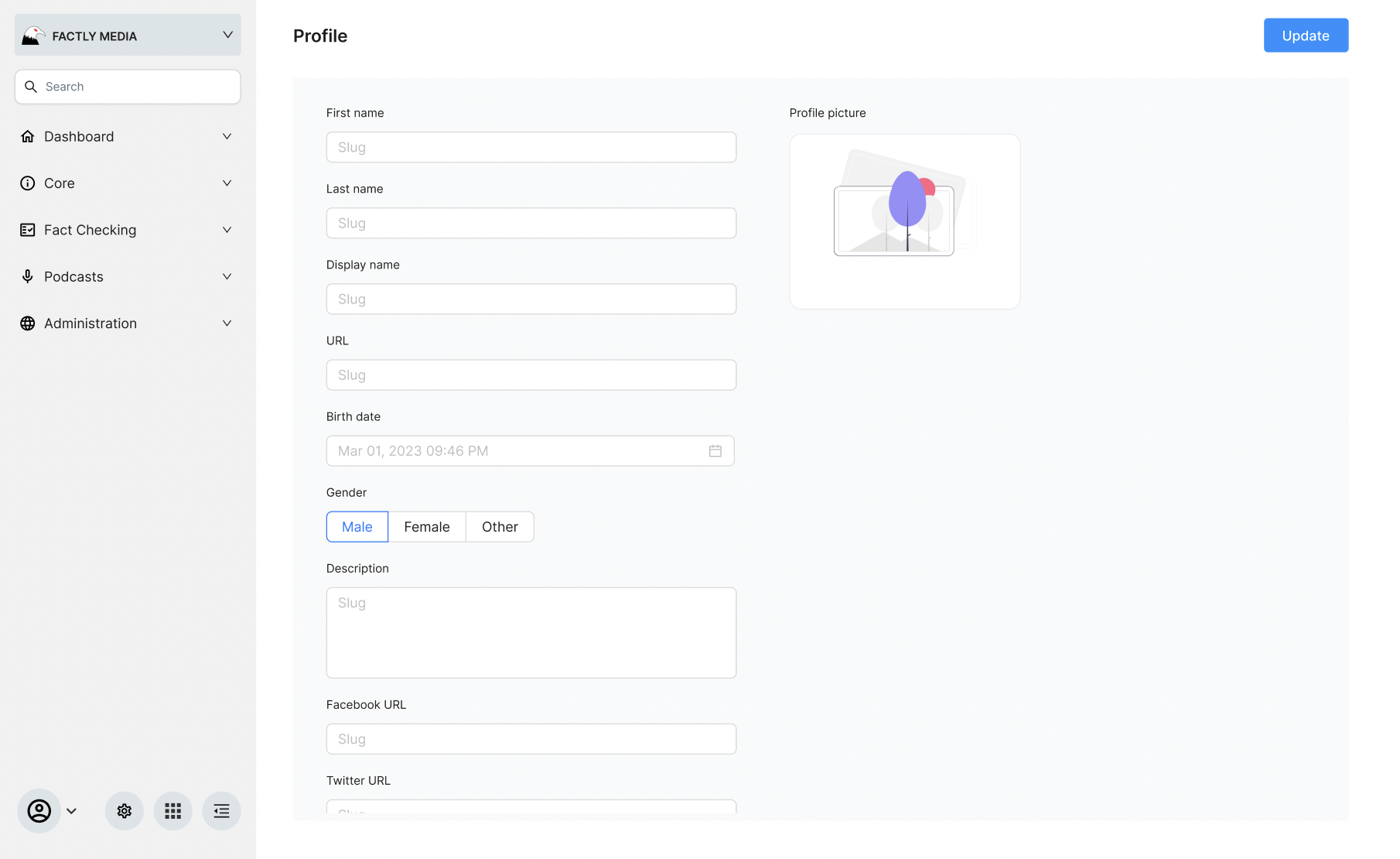This screenshot has width=1400, height=859.
Task: Open the Factly Media space dropdown
Action: (128, 35)
